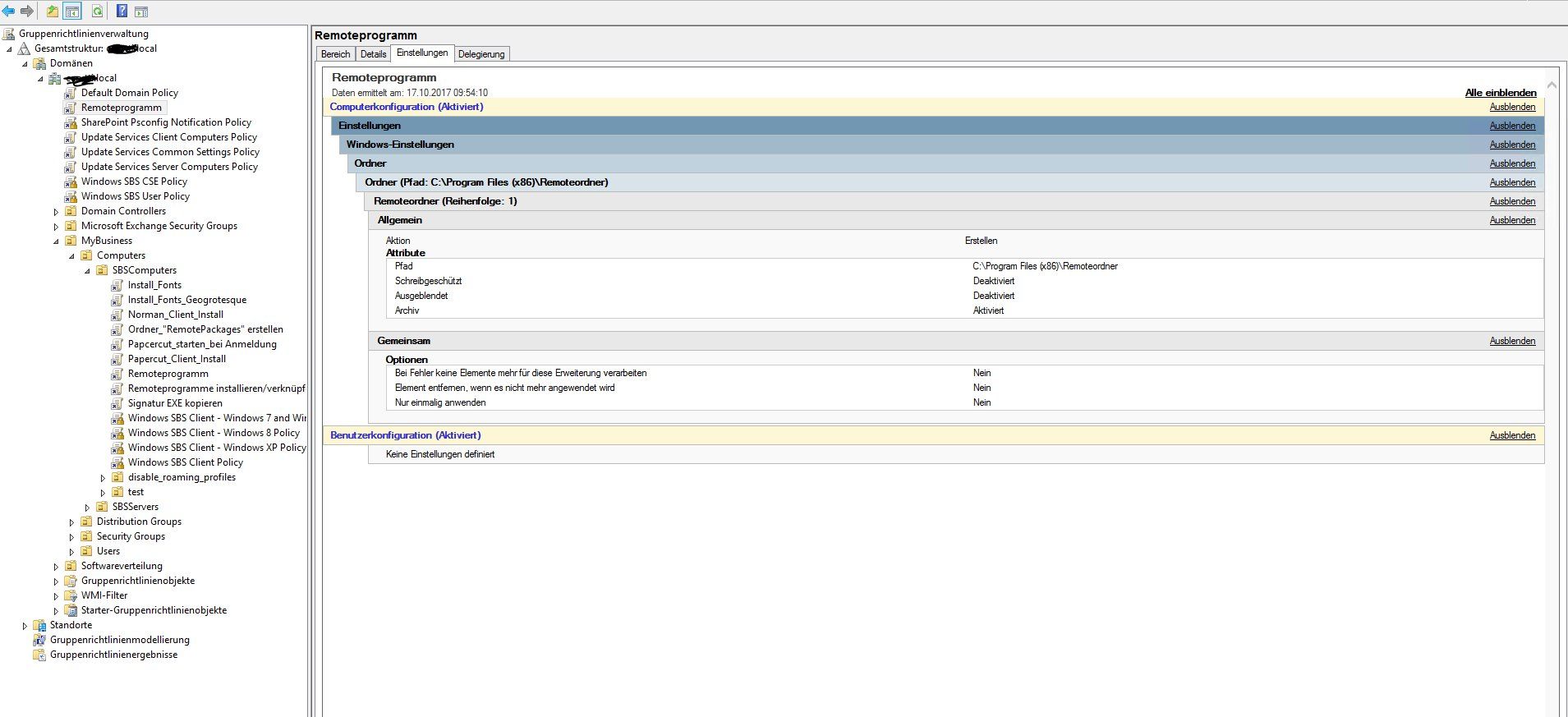Click the Starter-Gruppenrichtlinienobjekte icon

(71, 610)
